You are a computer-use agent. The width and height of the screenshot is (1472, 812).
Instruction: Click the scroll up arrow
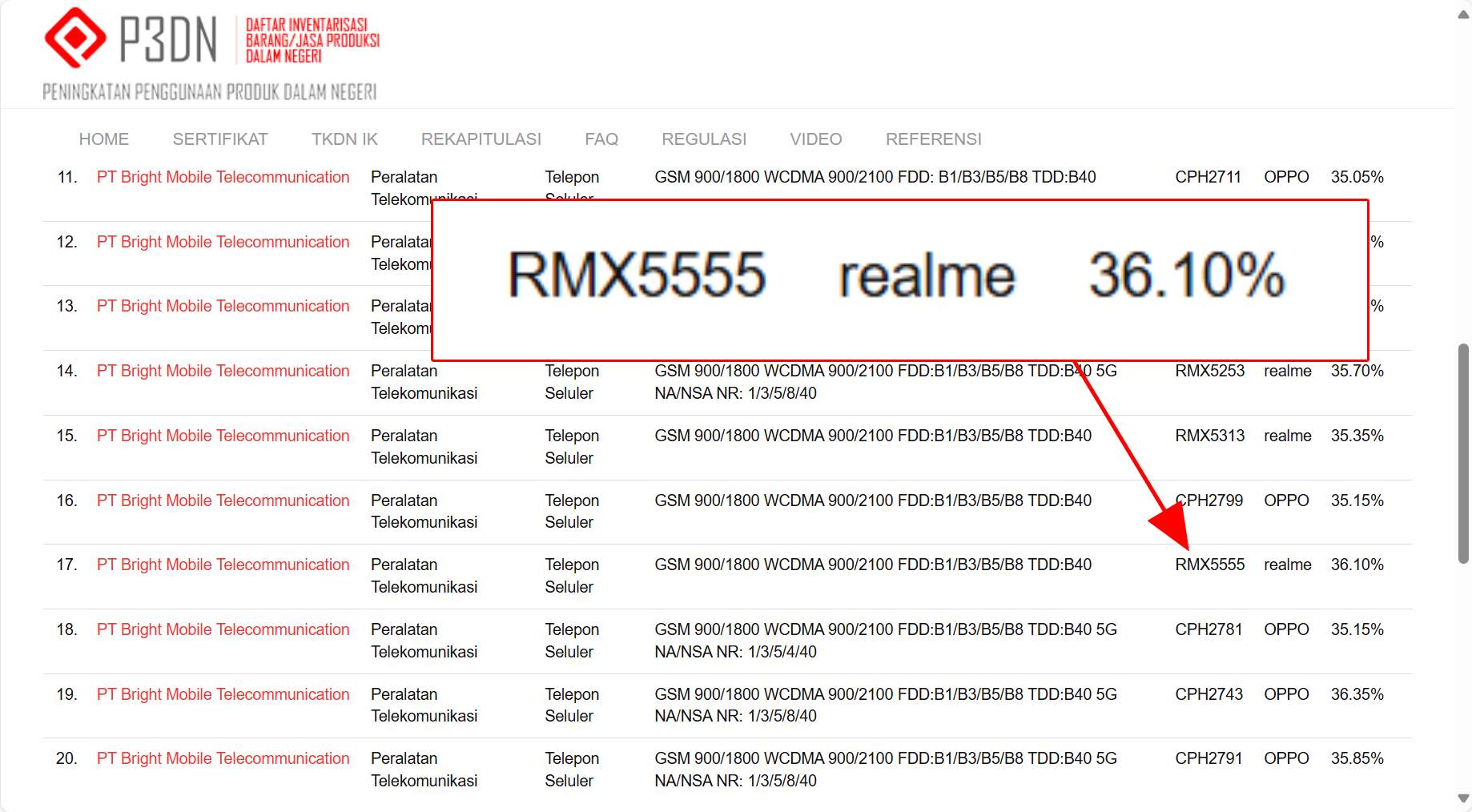point(1463,15)
